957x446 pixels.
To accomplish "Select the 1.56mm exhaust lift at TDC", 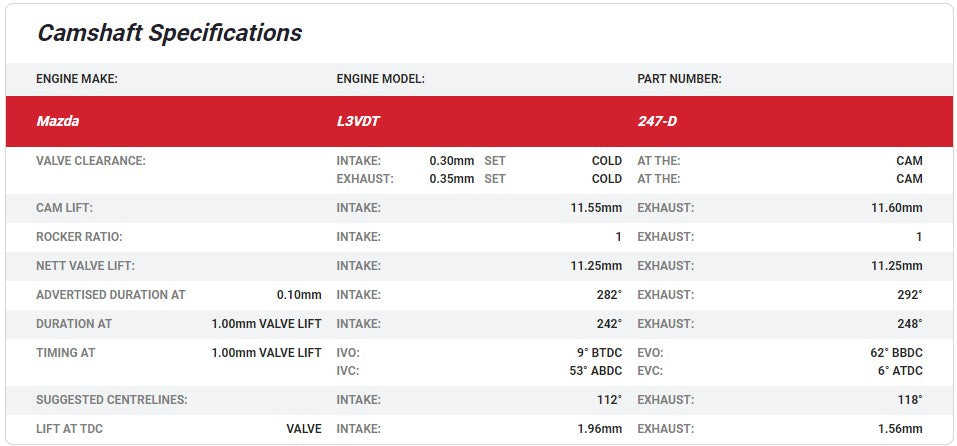I will [x=900, y=429].
